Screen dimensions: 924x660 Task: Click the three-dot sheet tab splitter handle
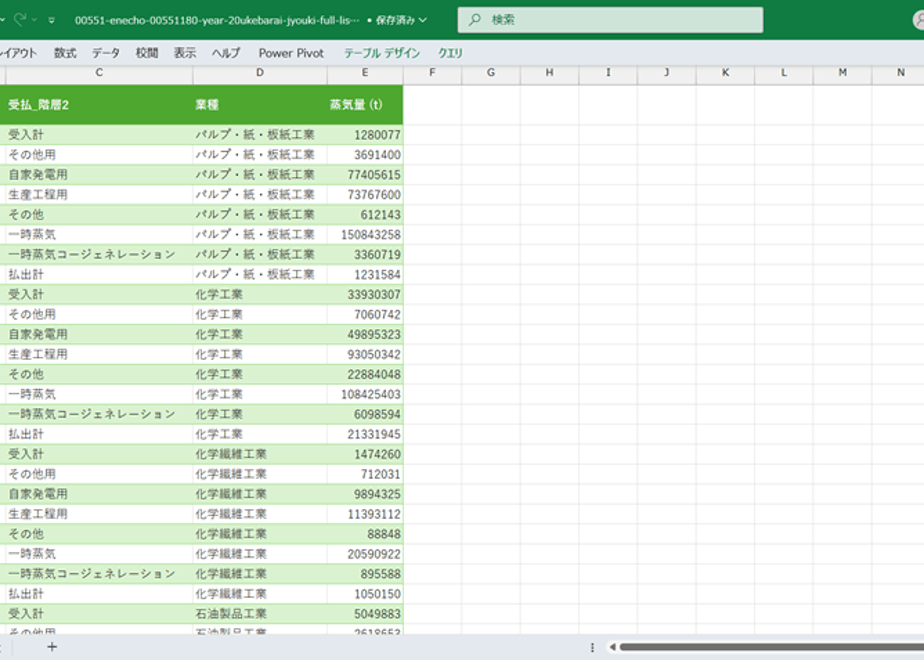tap(592, 647)
